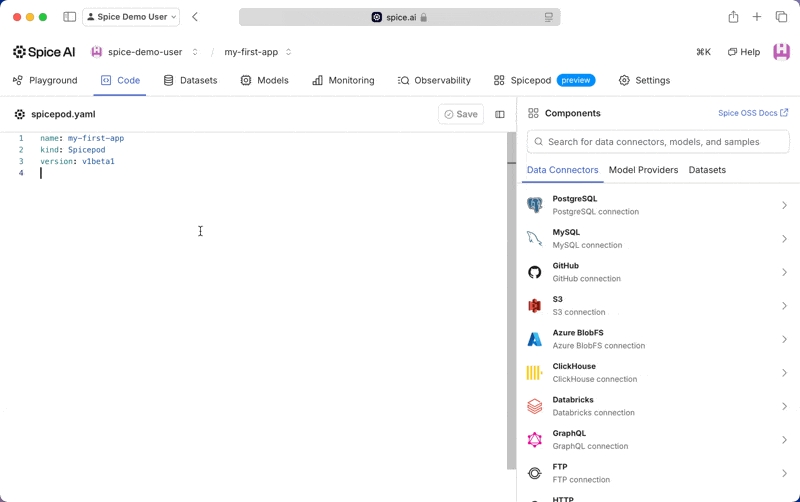Click the Safari share icon
800x502 pixels.
733,17
